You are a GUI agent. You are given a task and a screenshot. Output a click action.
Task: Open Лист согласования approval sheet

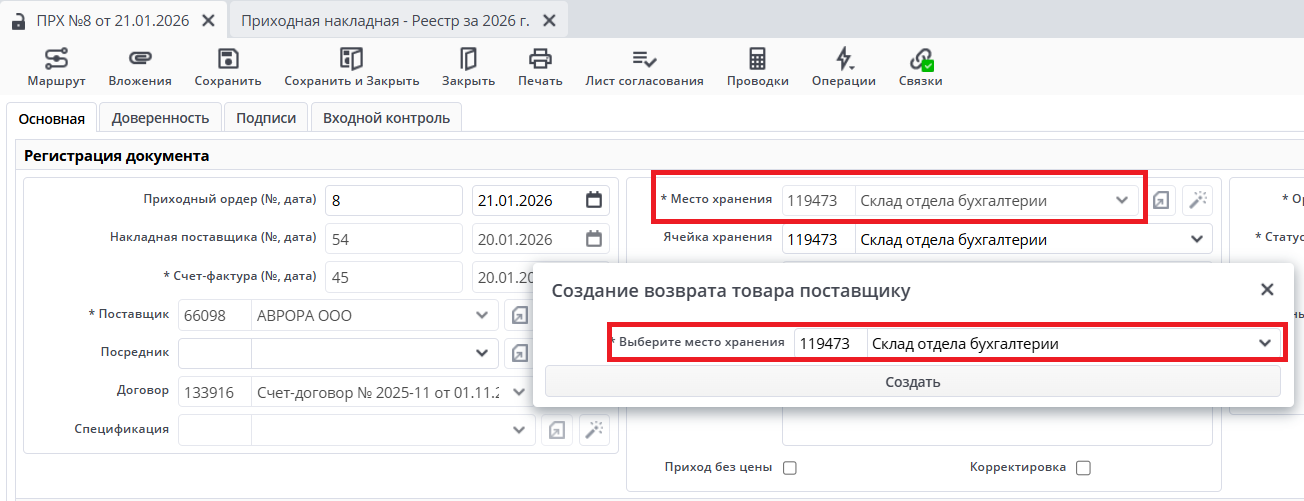(644, 66)
